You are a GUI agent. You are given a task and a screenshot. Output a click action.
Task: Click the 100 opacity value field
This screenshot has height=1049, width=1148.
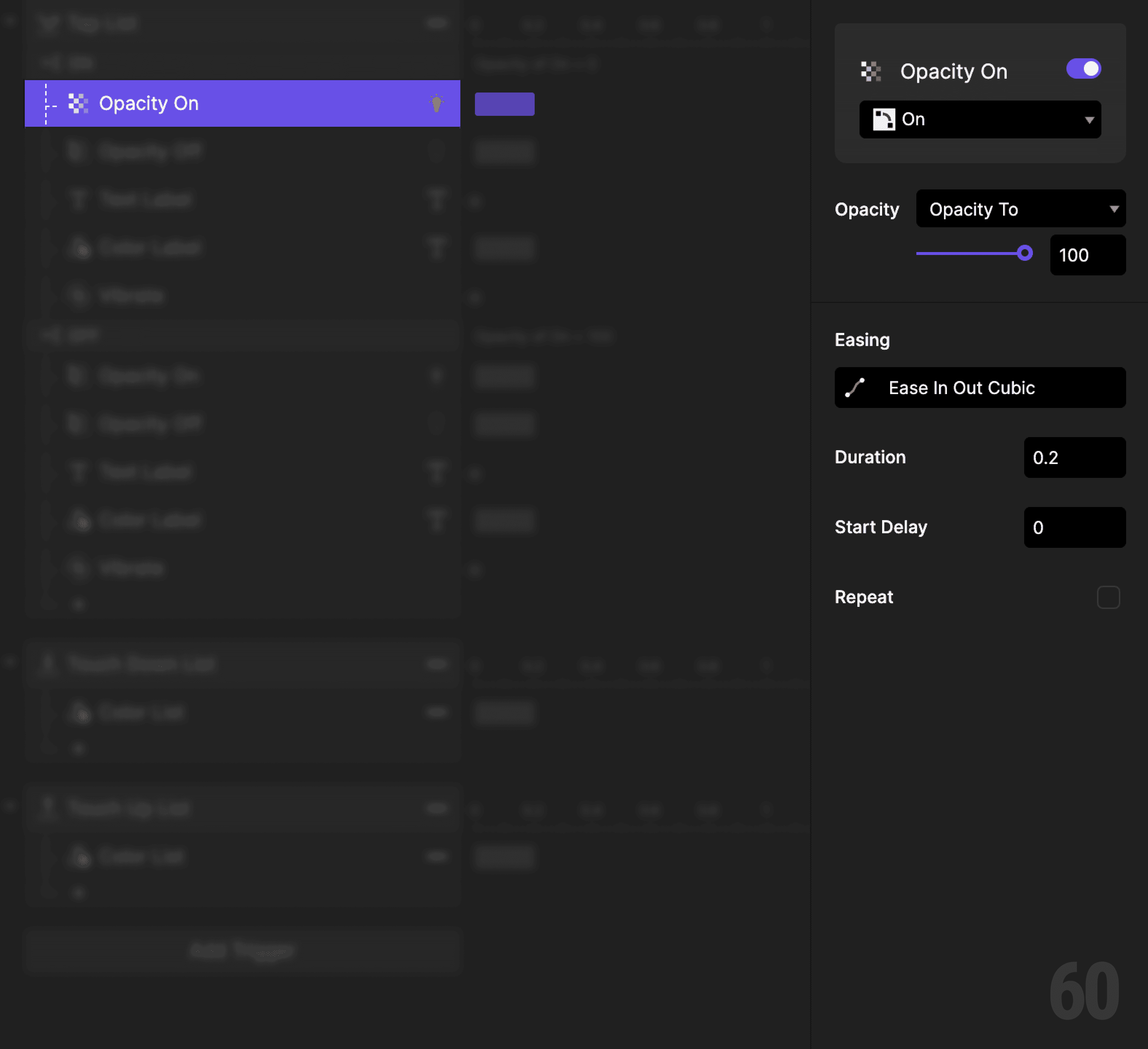click(x=1087, y=255)
